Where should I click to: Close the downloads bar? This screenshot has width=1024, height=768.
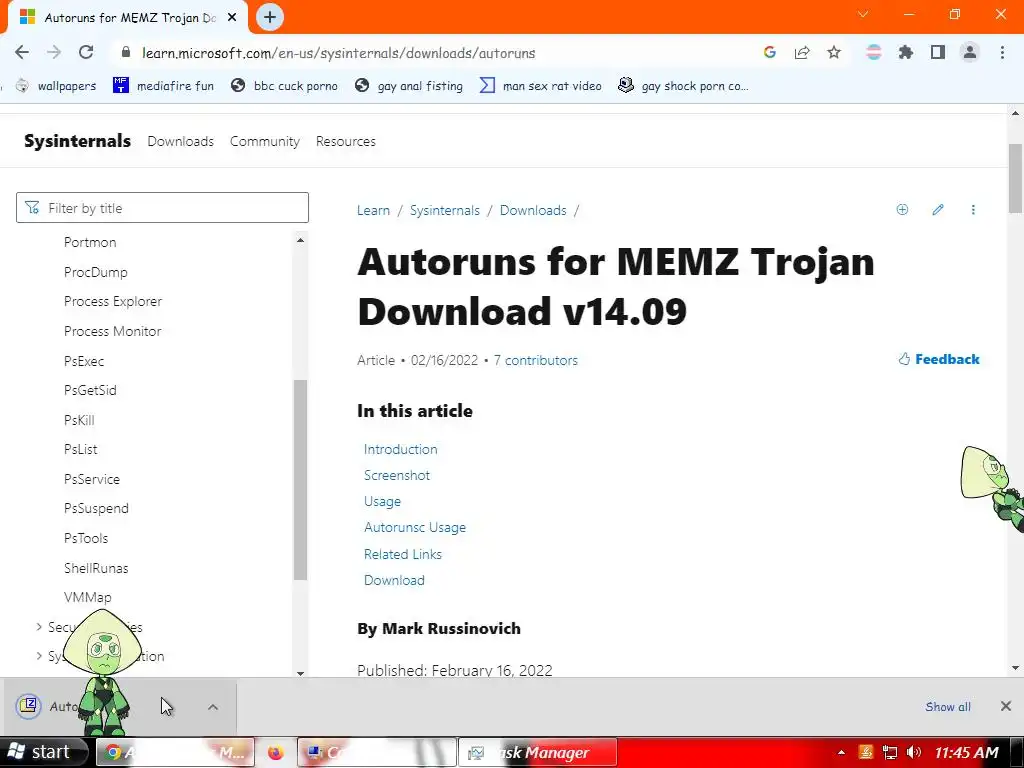(x=1006, y=706)
